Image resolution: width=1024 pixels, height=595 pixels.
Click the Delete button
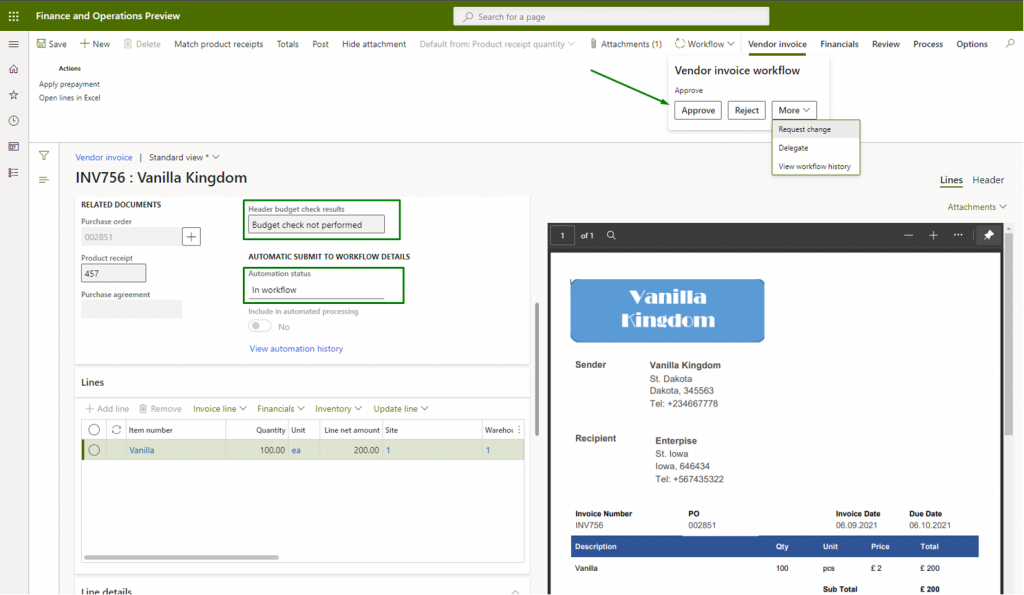point(142,44)
